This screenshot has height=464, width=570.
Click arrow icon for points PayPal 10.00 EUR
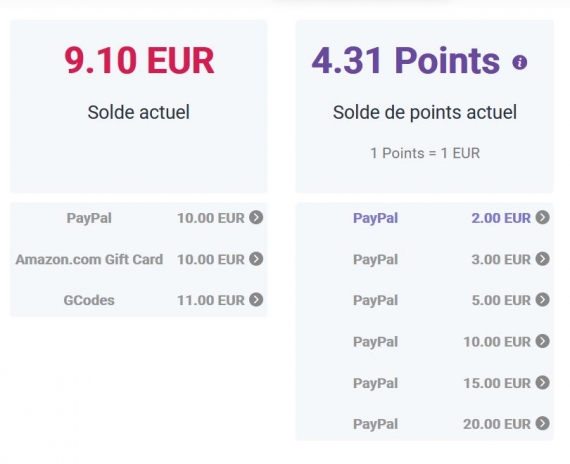[x=542, y=341]
